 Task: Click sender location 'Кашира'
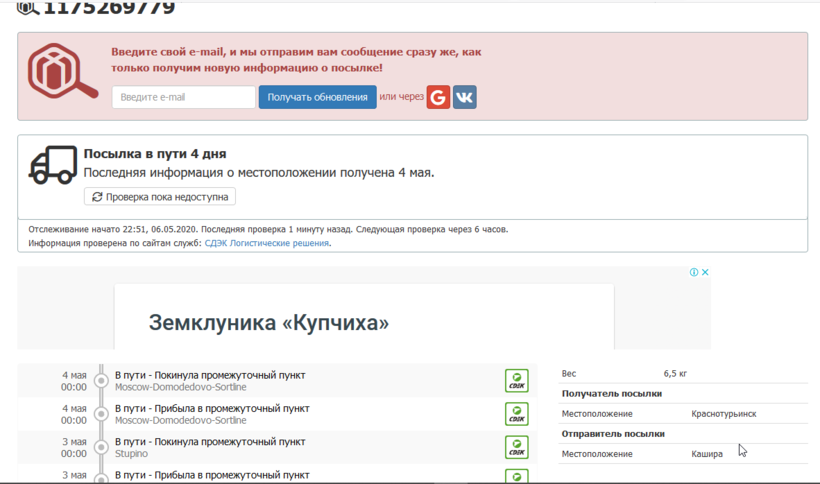click(706, 454)
